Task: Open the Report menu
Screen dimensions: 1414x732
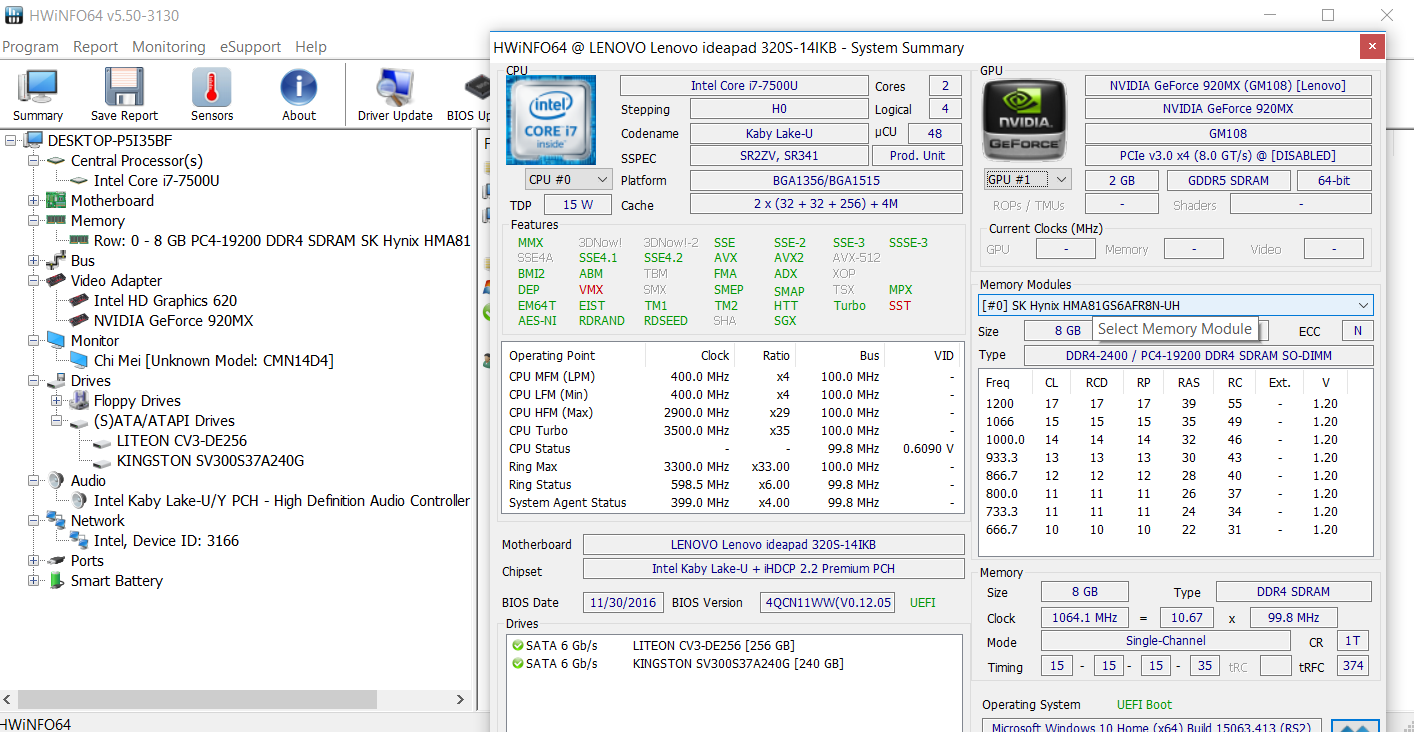Action: [x=95, y=47]
